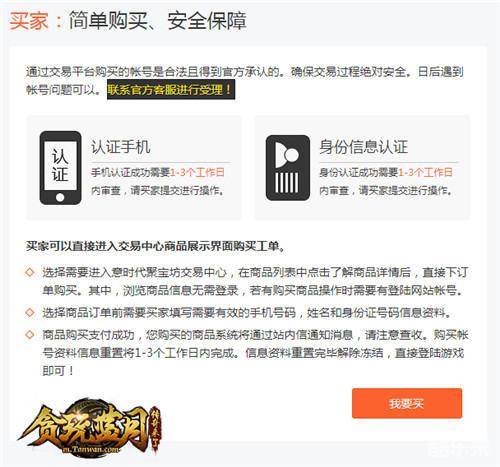Open the 身份信息认证 heading
Screen dimensions: 500x467
[363, 147]
